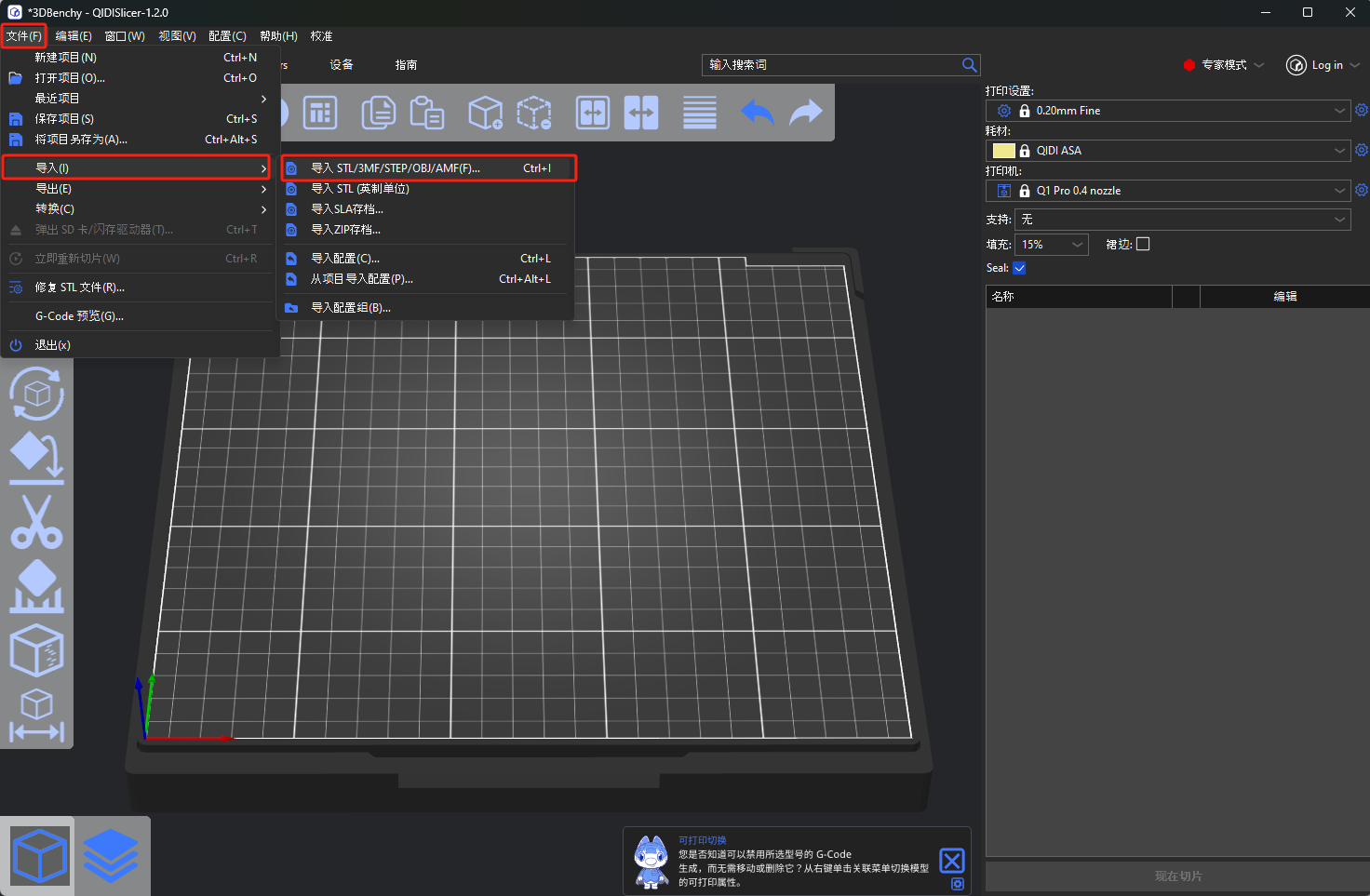Screen dimensions: 1370x896
Task: Expand the Q1 Pro 0.4 nozzle printer dropdown
Action: pos(1182,191)
